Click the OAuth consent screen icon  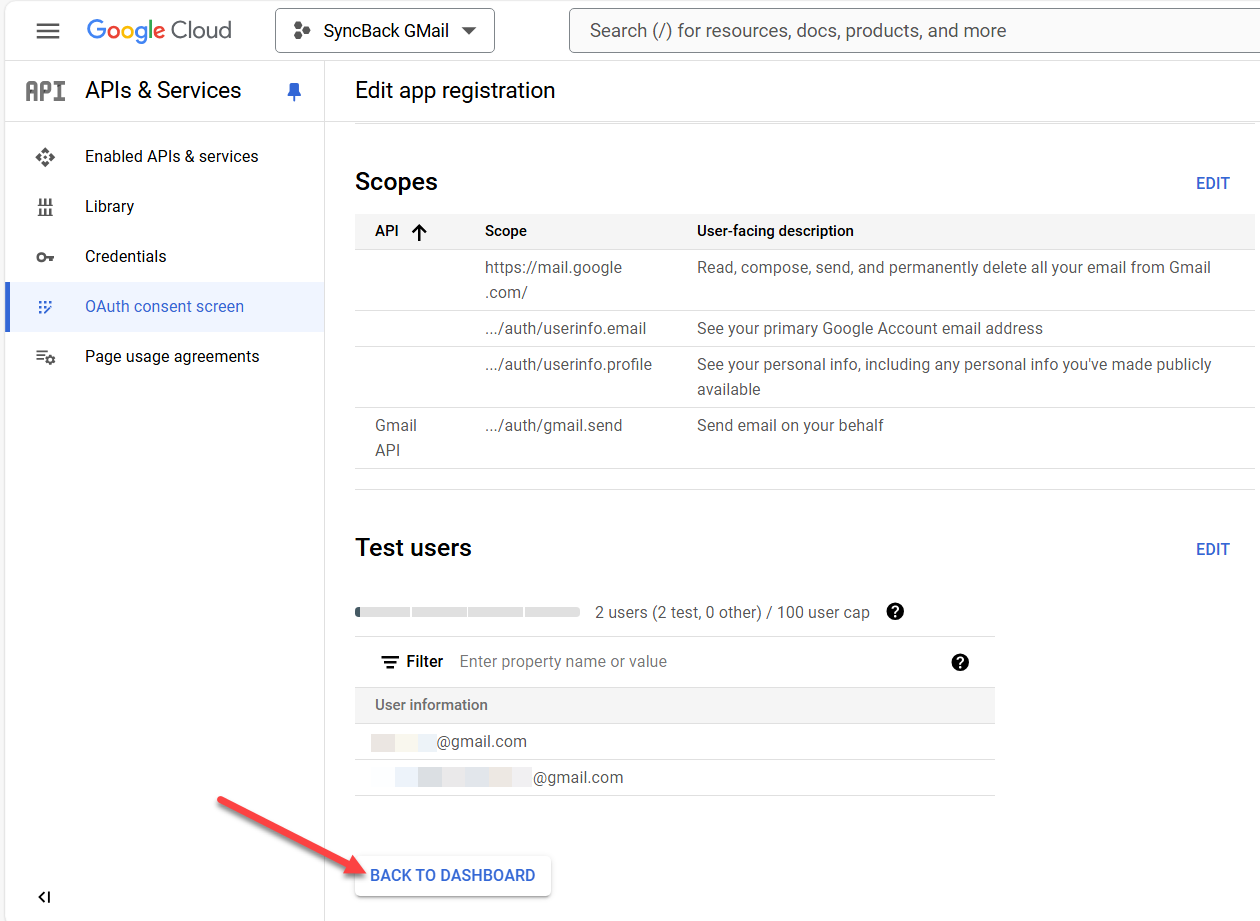(45, 307)
